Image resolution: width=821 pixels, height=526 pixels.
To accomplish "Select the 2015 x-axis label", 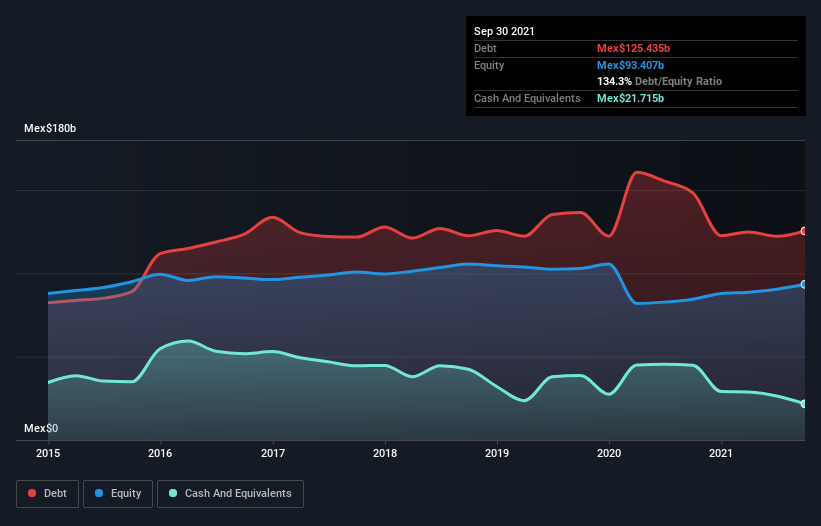I will click(x=48, y=453).
